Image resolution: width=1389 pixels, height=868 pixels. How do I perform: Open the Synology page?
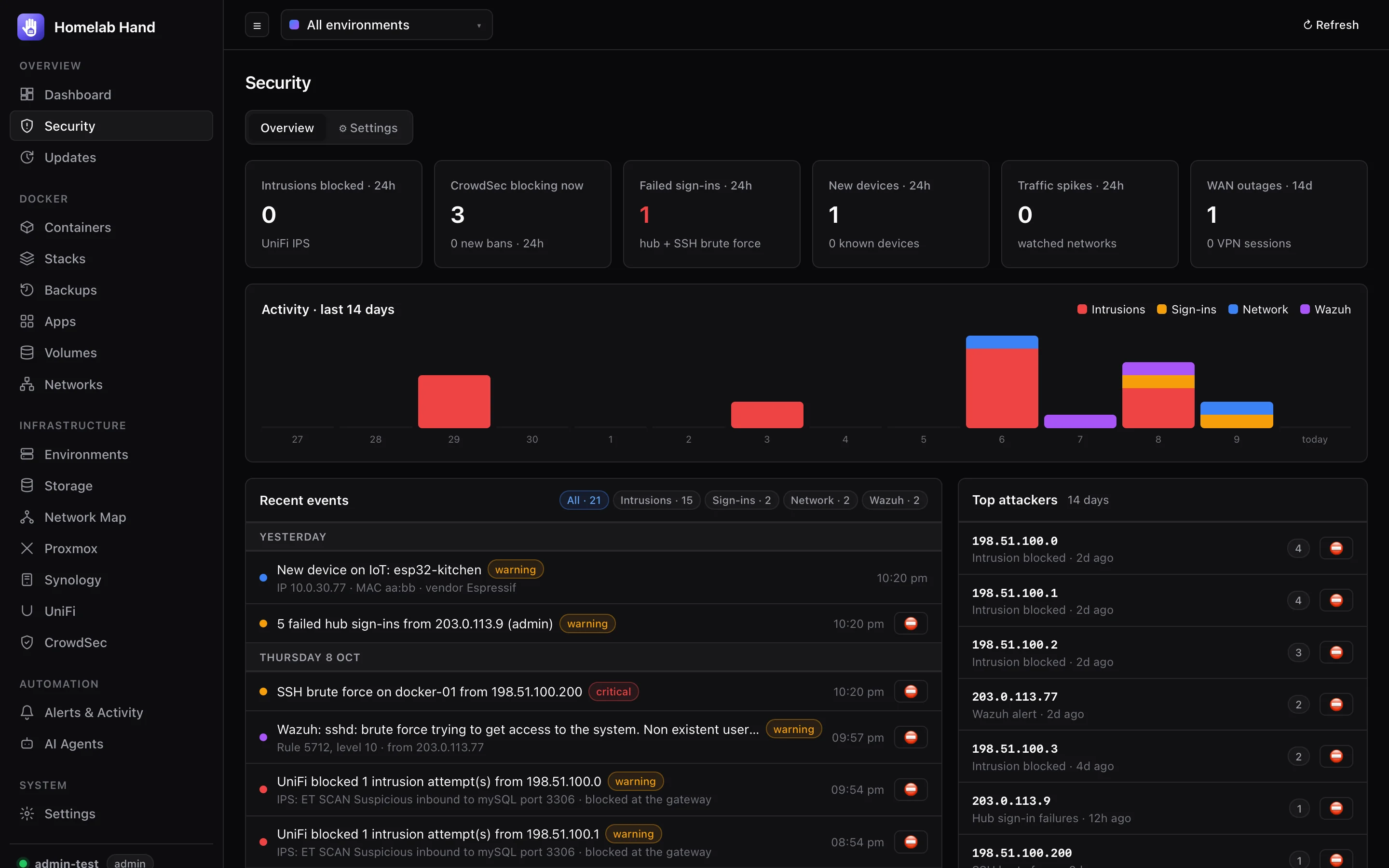pyautogui.click(x=111, y=579)
